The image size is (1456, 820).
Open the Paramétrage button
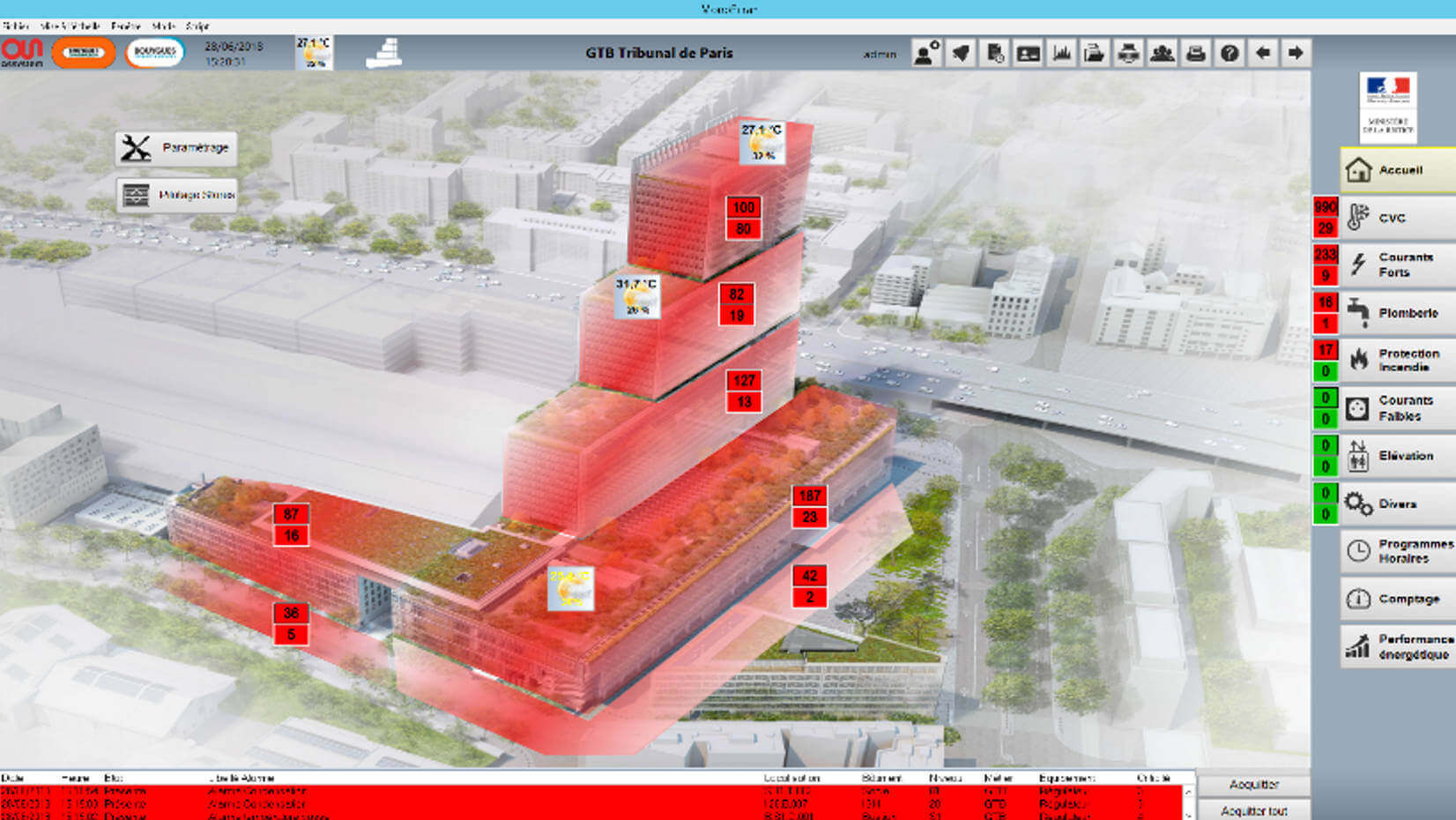[x=176, y=148]
